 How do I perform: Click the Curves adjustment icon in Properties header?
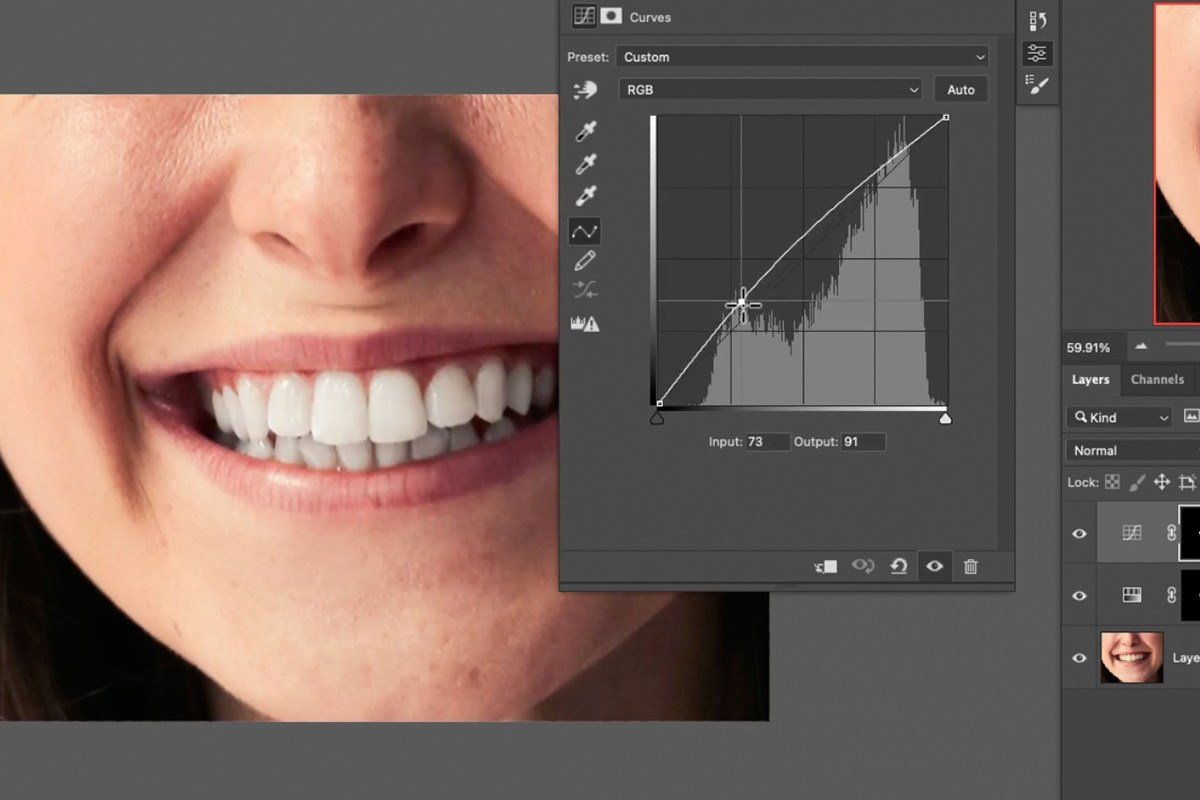click(584, 16)
